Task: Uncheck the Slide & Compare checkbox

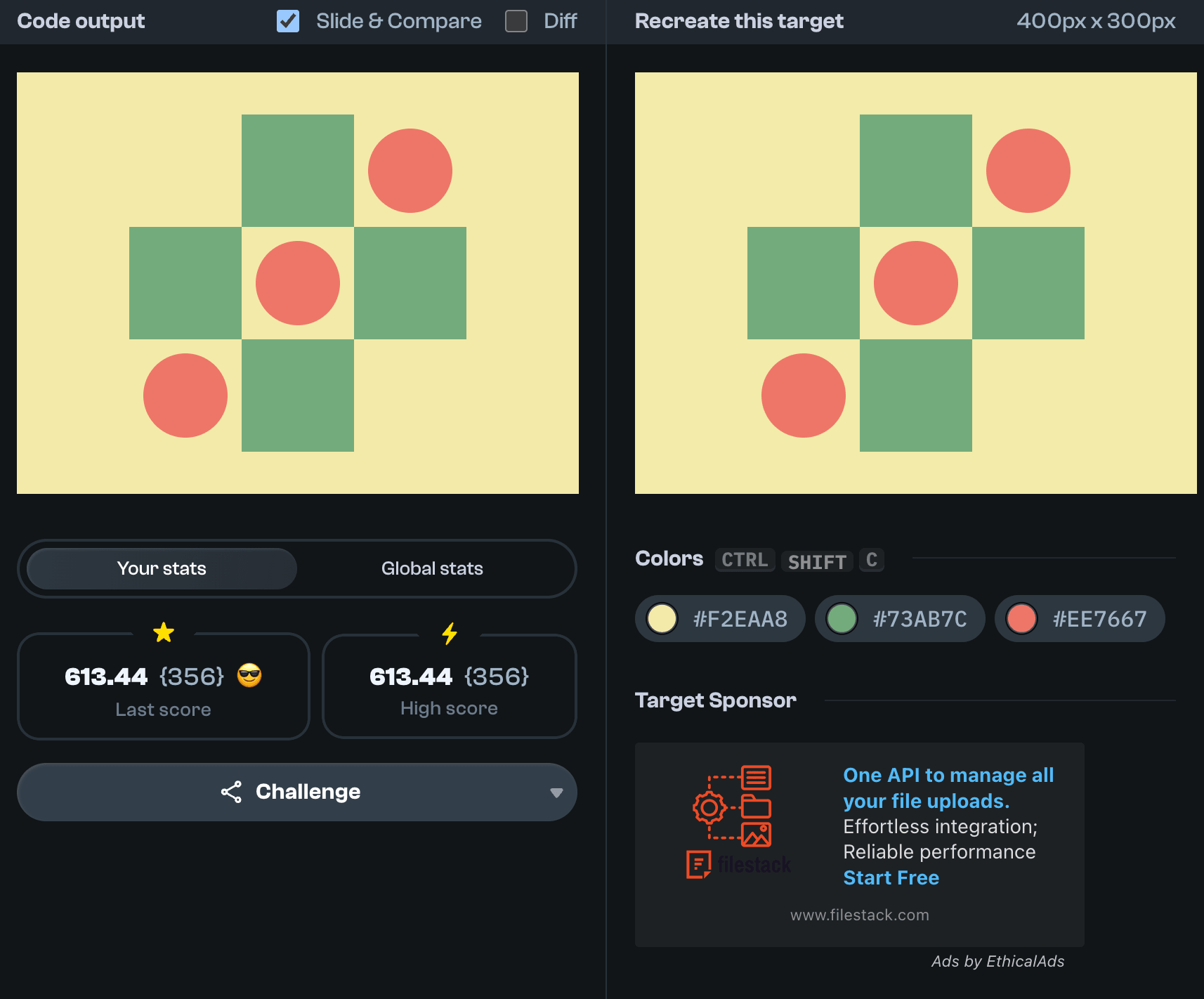Action: pyautogui.click(x=288, y=21)
